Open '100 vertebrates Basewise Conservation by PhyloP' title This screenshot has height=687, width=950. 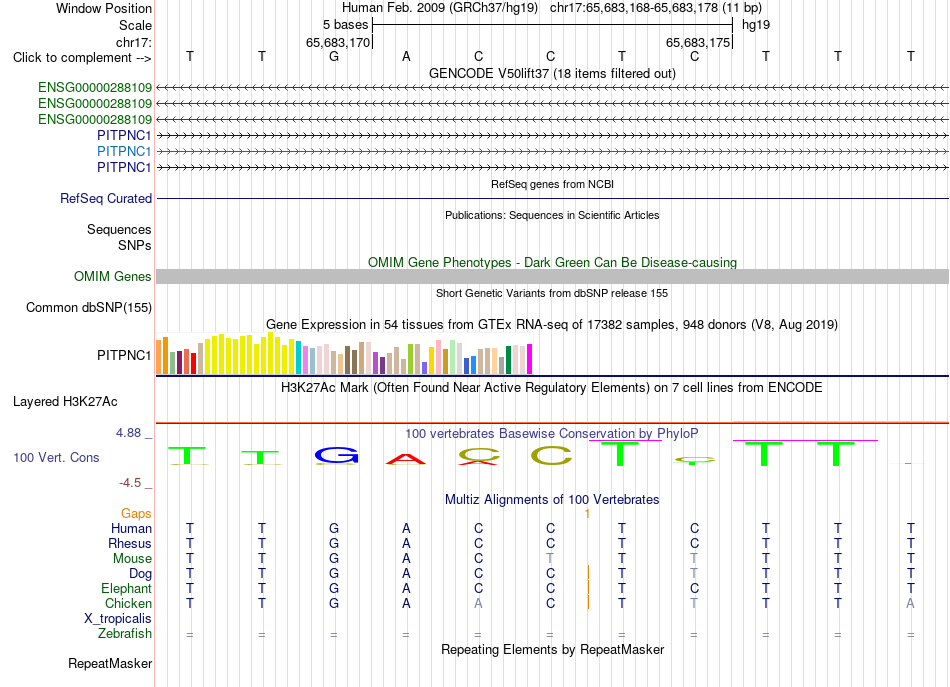(552, 434)
